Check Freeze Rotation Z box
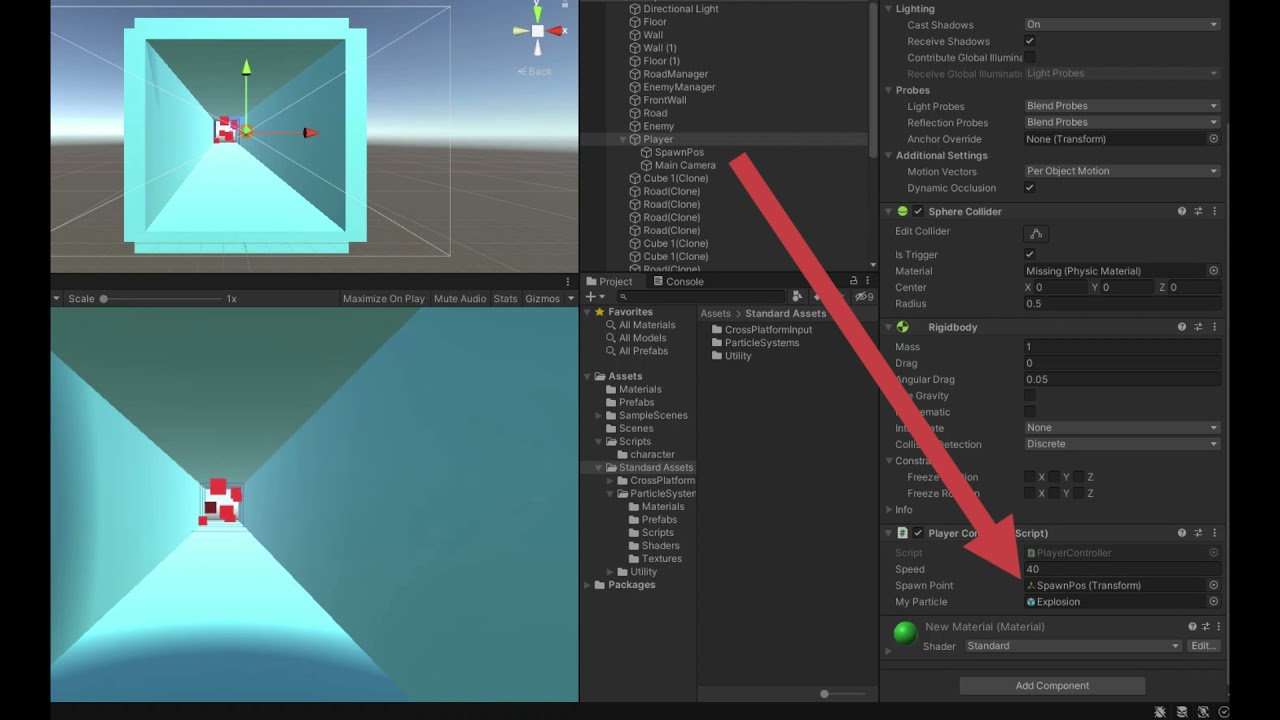Viewport: 1280px width, 720px height. coord(1078,493)
